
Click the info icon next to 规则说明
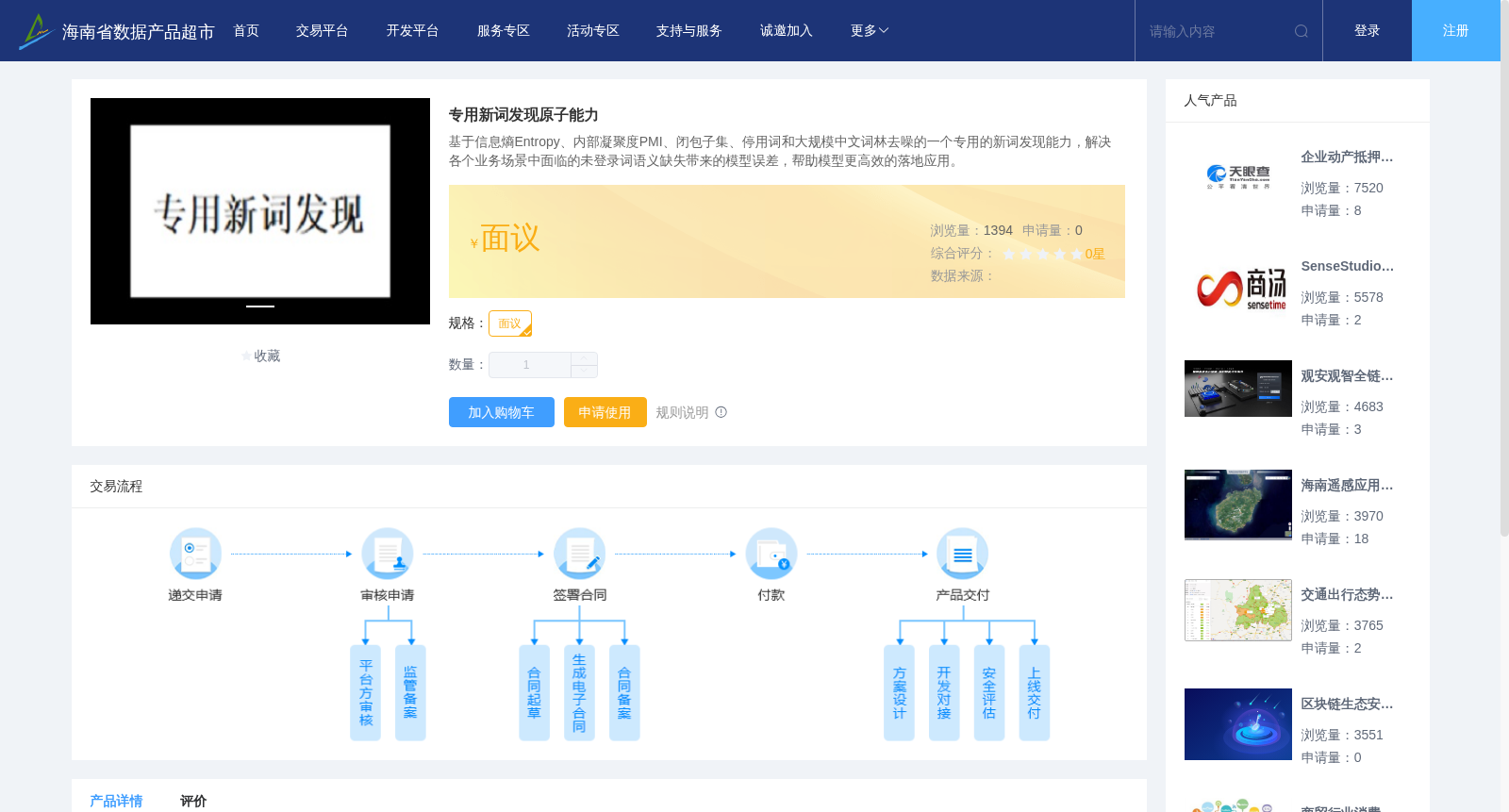coord(721,412)
